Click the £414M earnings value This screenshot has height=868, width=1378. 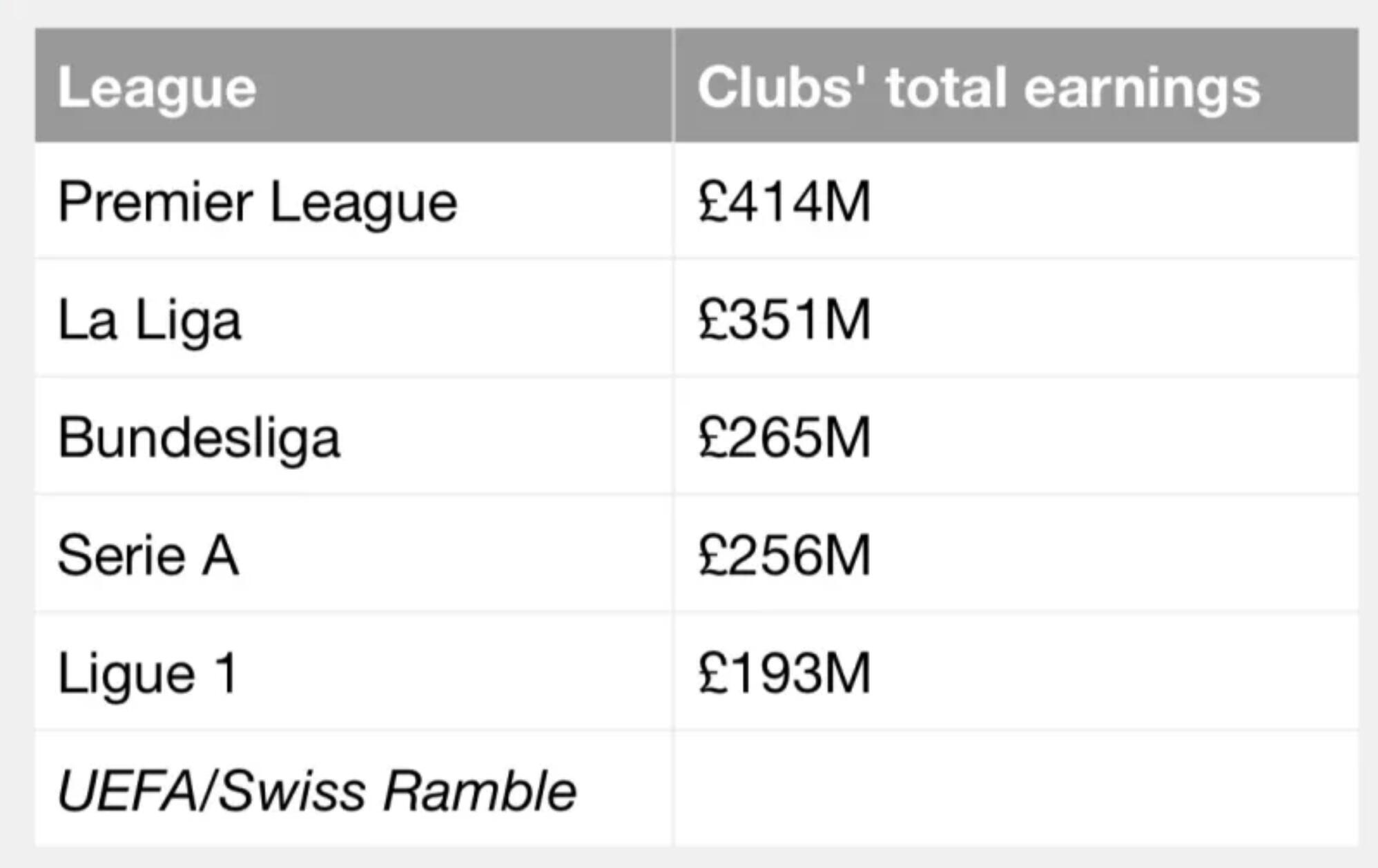tap(784, 202)
